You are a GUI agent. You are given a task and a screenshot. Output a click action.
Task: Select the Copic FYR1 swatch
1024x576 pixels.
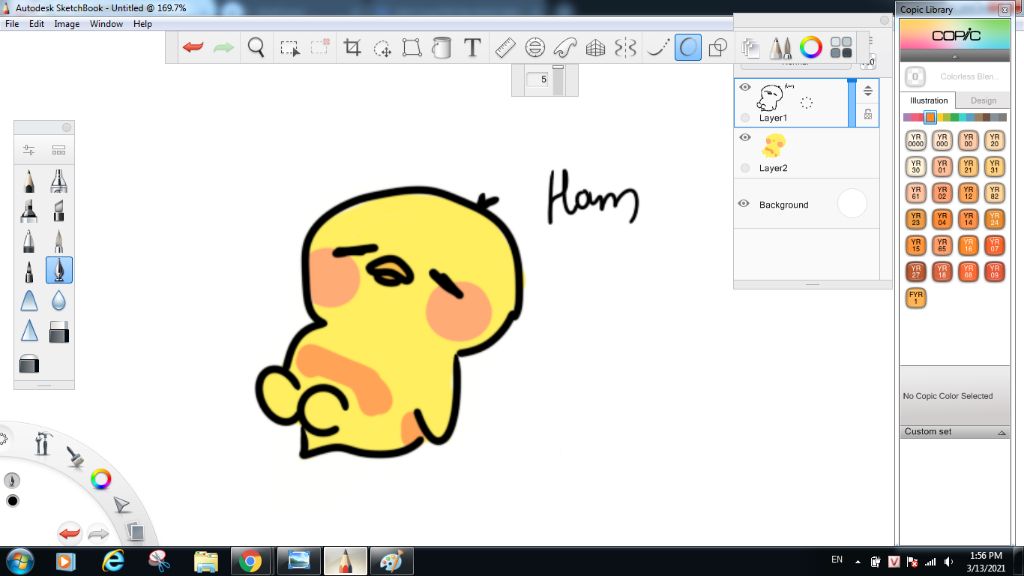916,297
